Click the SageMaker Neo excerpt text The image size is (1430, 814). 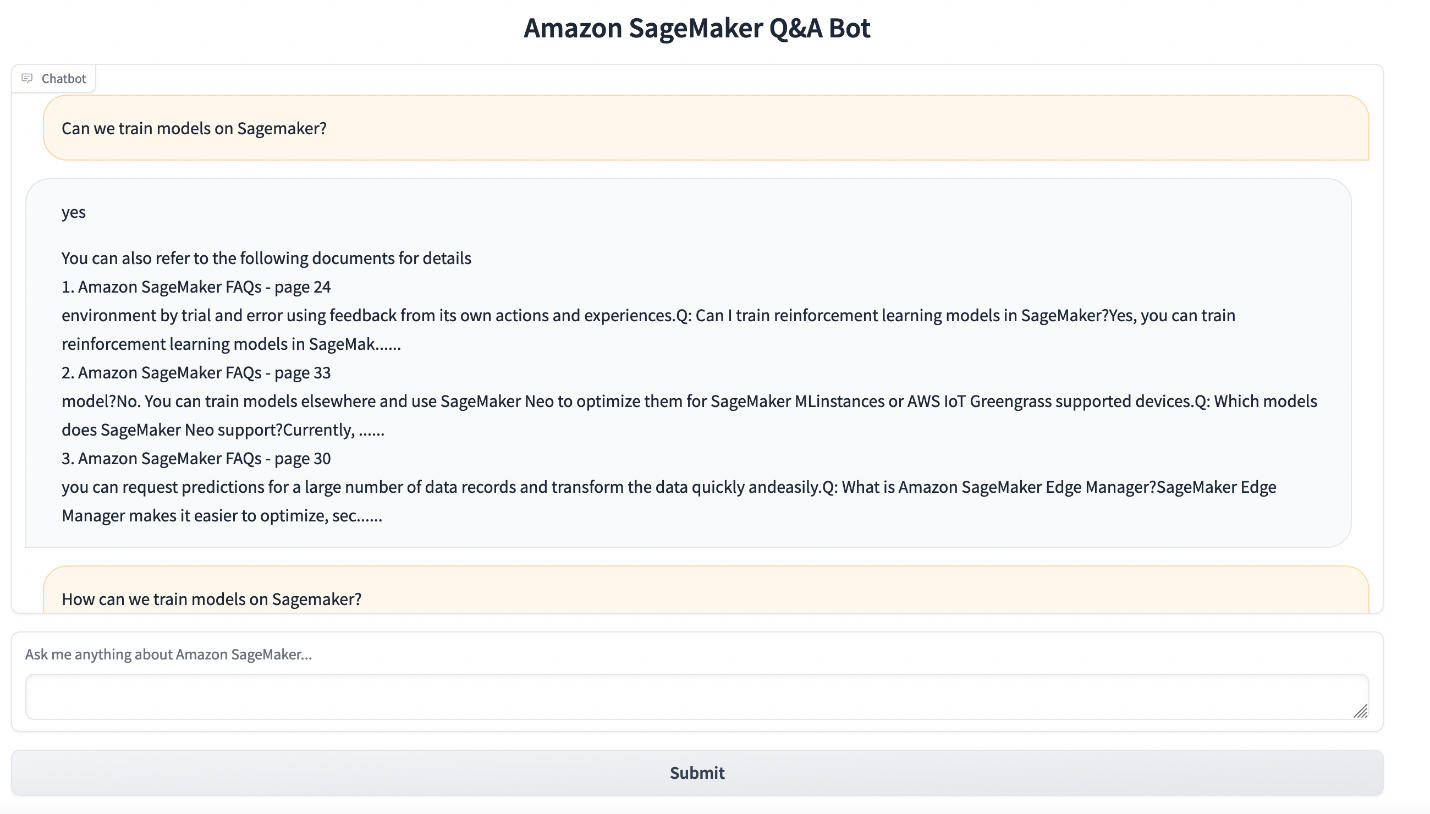point(688,400)
